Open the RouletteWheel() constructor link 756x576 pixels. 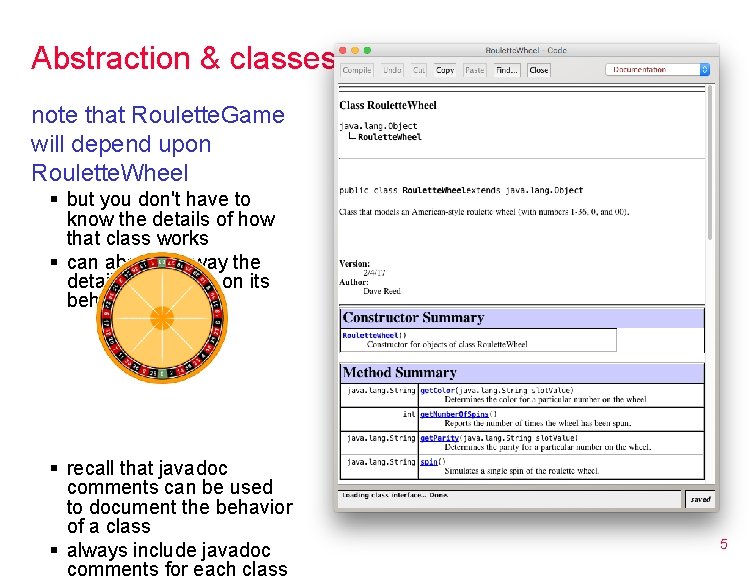pos(370,335)
